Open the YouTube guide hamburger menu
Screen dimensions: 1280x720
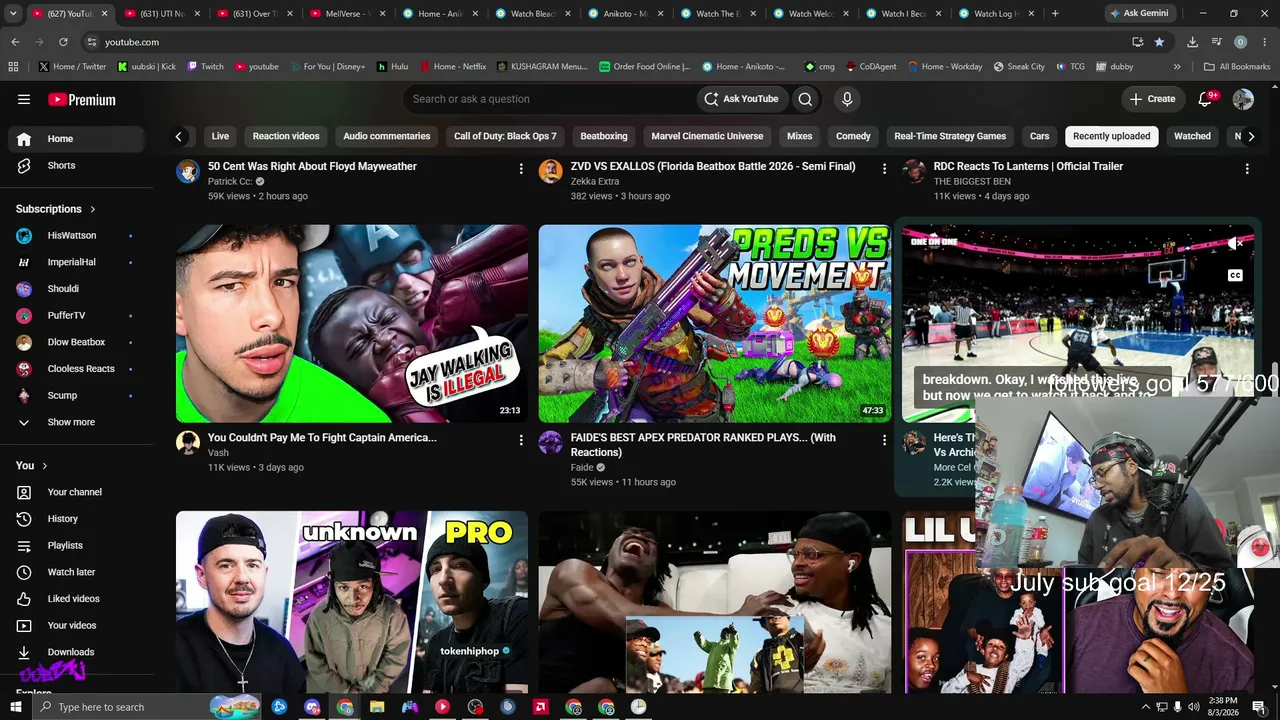24,99
